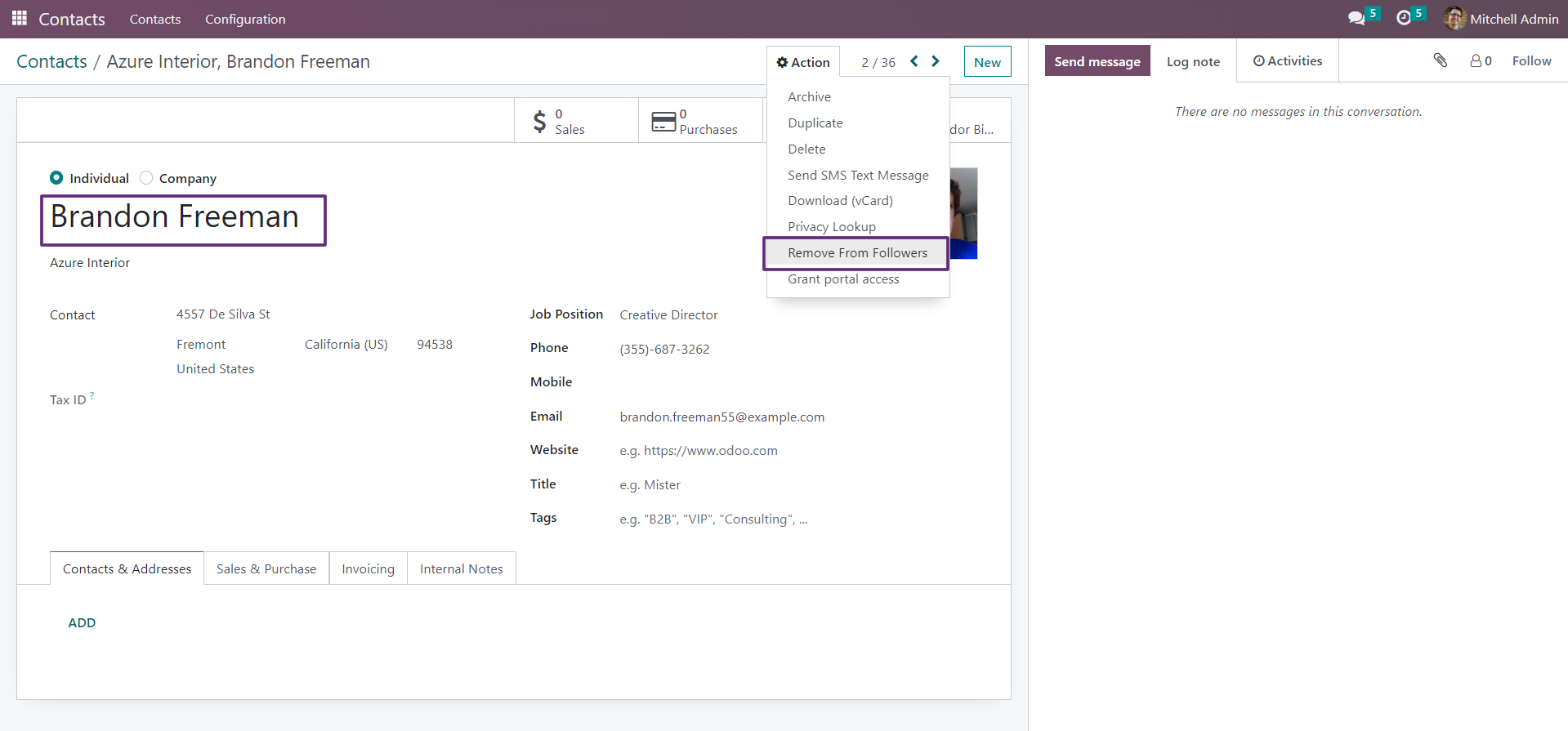
Task: Choose Delete from Action menu
Action: 858,149
